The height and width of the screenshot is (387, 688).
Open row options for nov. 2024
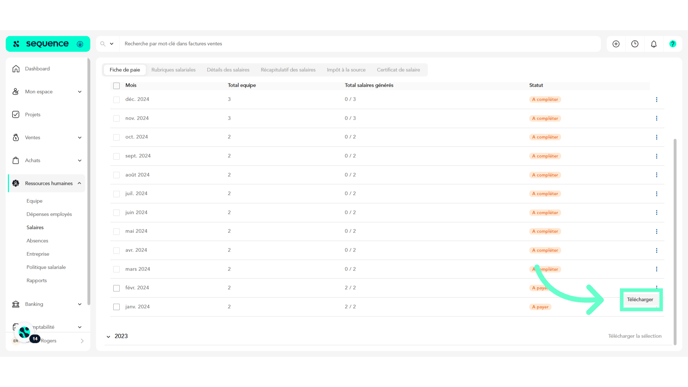[x=656, y=118]
